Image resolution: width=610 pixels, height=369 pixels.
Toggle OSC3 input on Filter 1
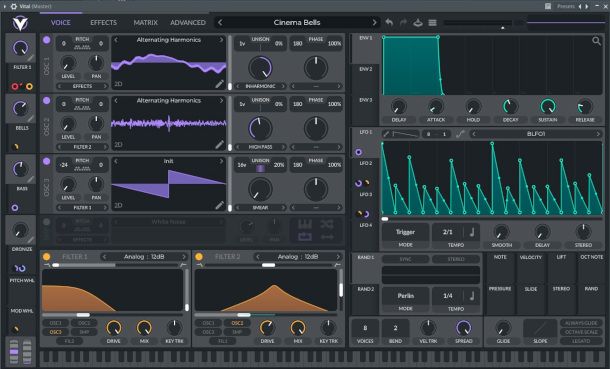[56, 332]
